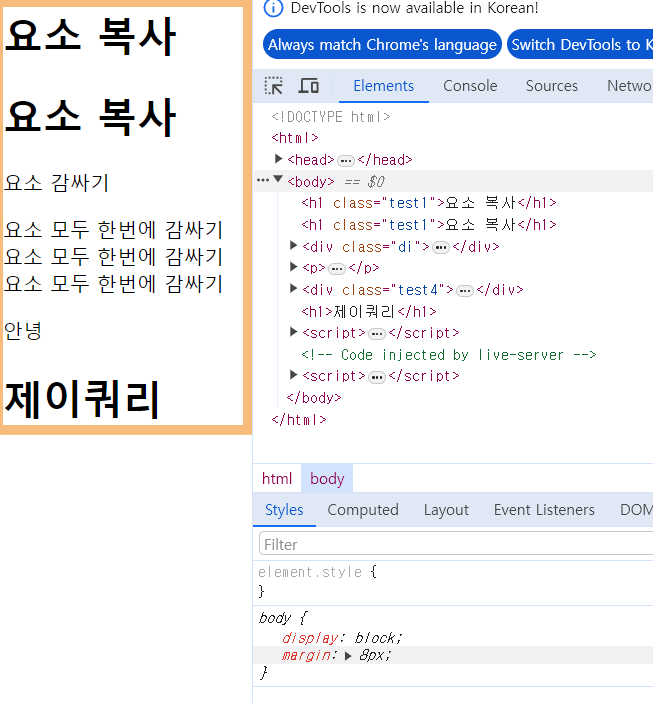Expand the first script node

[294, 332]
